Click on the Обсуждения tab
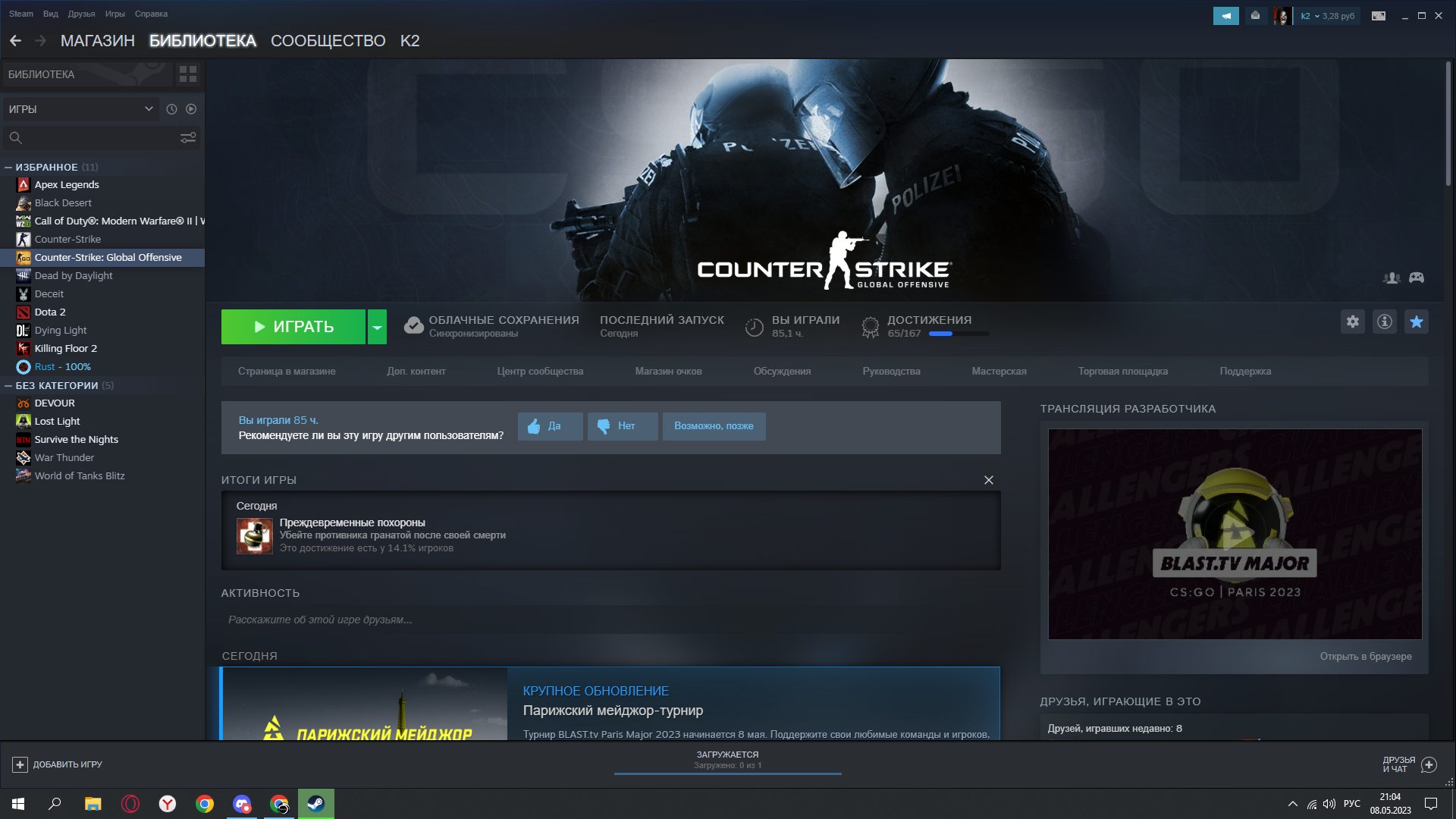This screenshot has height=819, width=1456. click(x=784, y=371)
